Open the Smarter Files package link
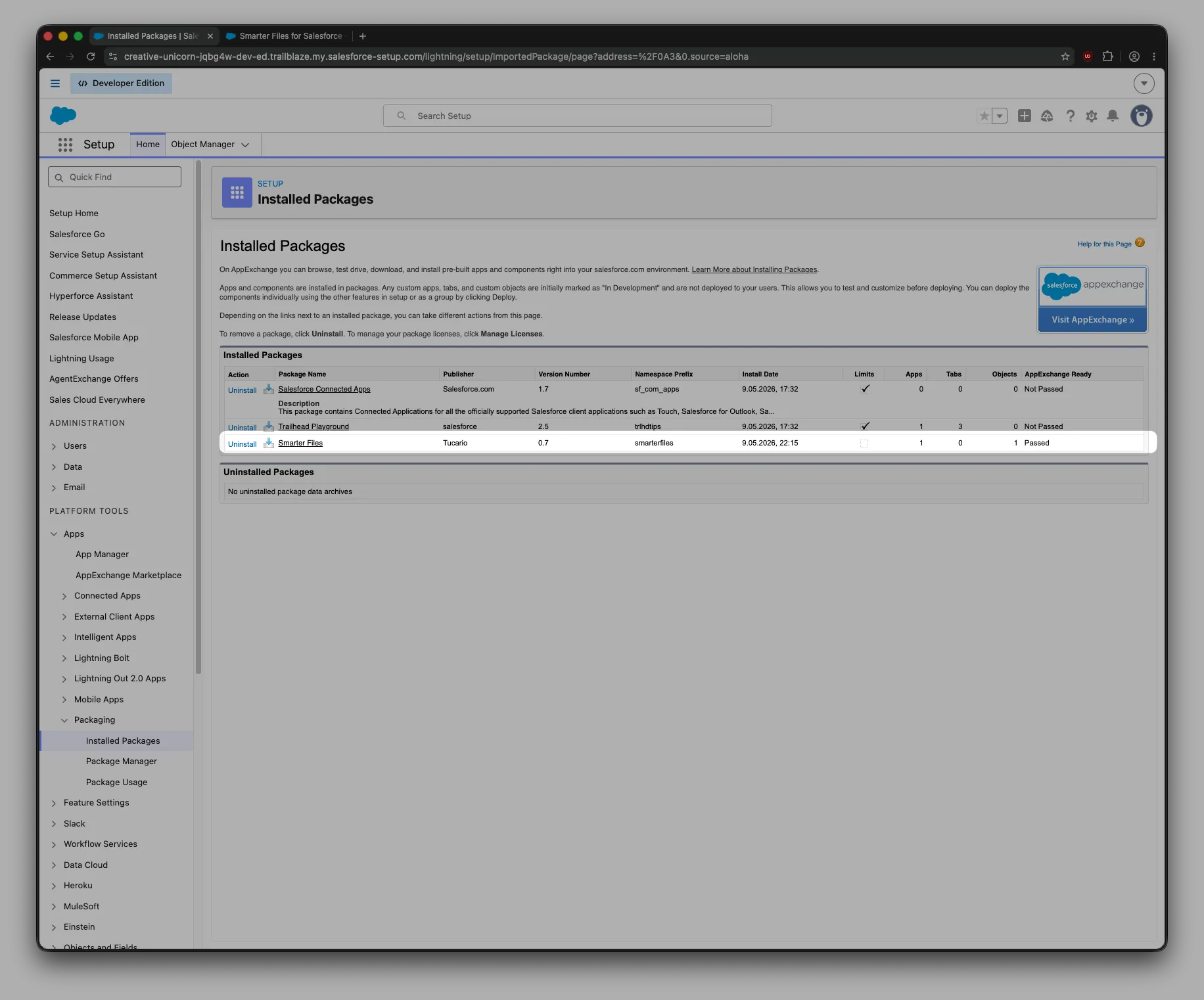 click(x=300, y=443)
